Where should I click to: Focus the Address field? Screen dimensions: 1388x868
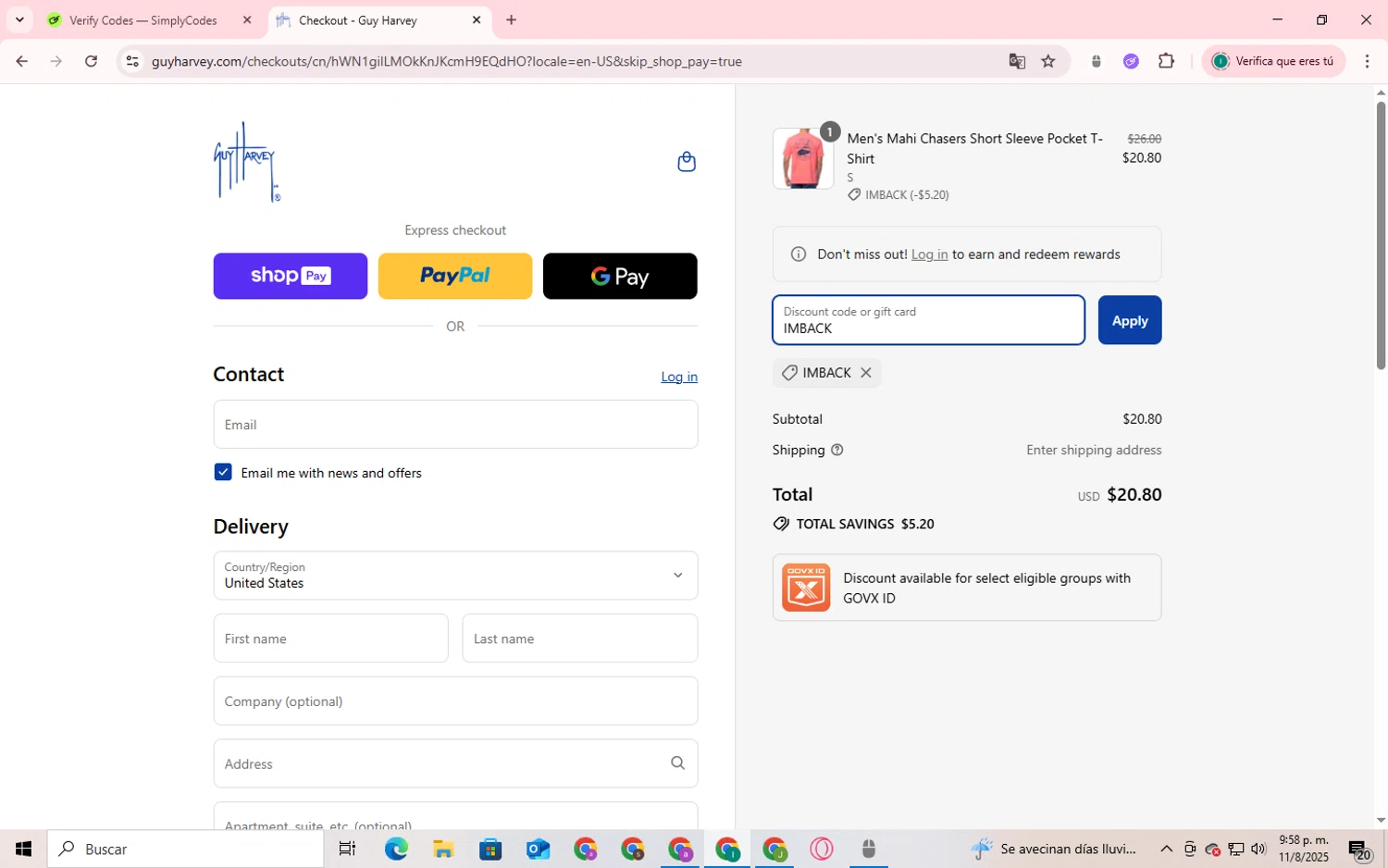(455, 763)
